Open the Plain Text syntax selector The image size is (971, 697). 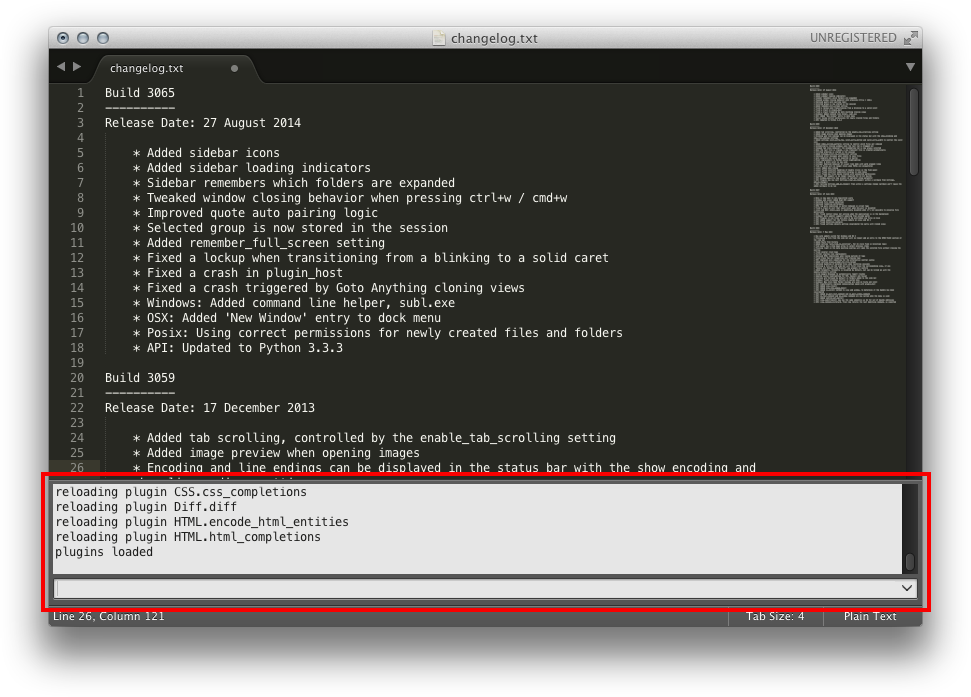click(869, 617)
